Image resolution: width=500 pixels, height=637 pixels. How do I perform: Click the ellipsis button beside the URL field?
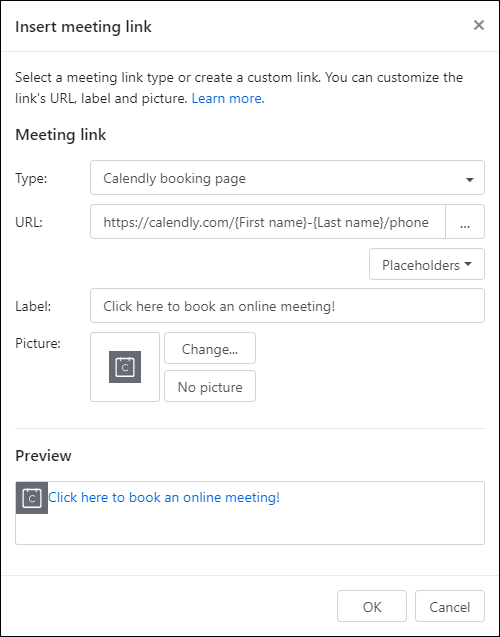[465, 222]
